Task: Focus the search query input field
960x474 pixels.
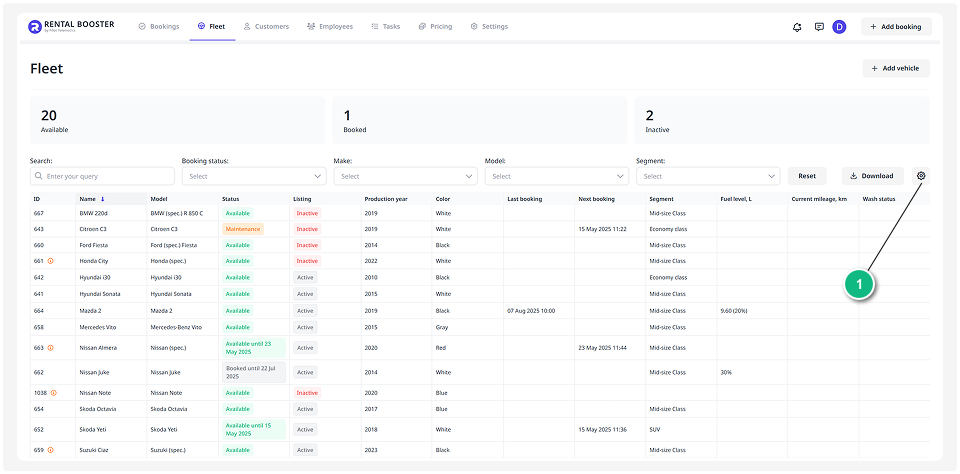Action: pyautogui.click(x=102, y=176)
